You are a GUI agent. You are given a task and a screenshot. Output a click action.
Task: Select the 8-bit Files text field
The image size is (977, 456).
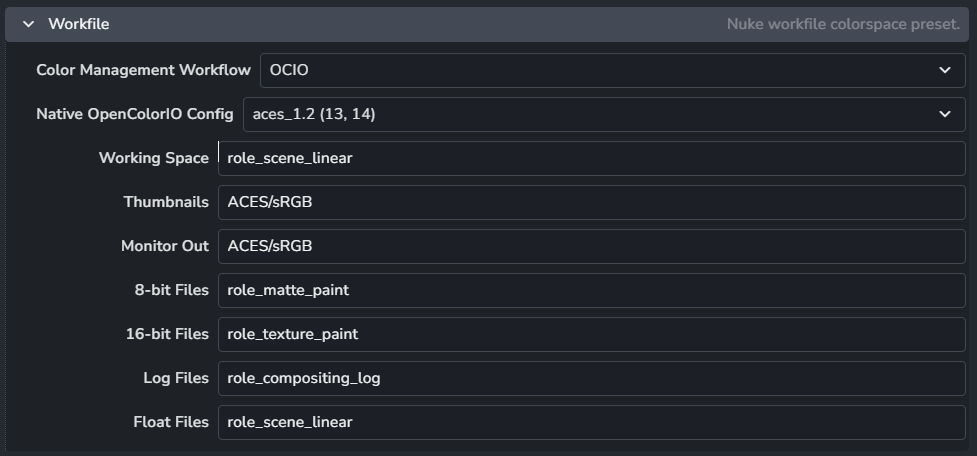[591, 290]
